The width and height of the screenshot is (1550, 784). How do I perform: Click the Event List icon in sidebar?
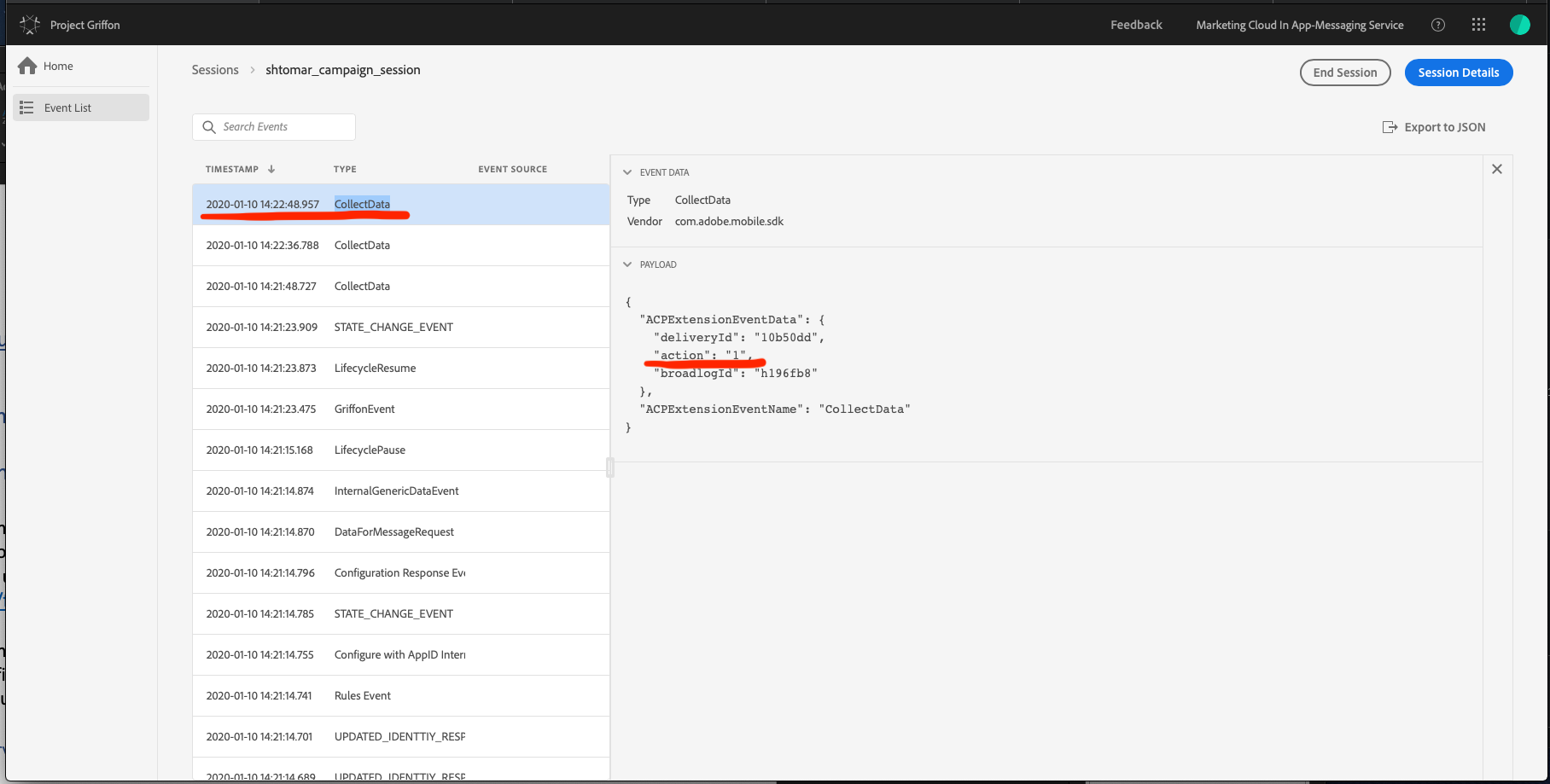26,107
